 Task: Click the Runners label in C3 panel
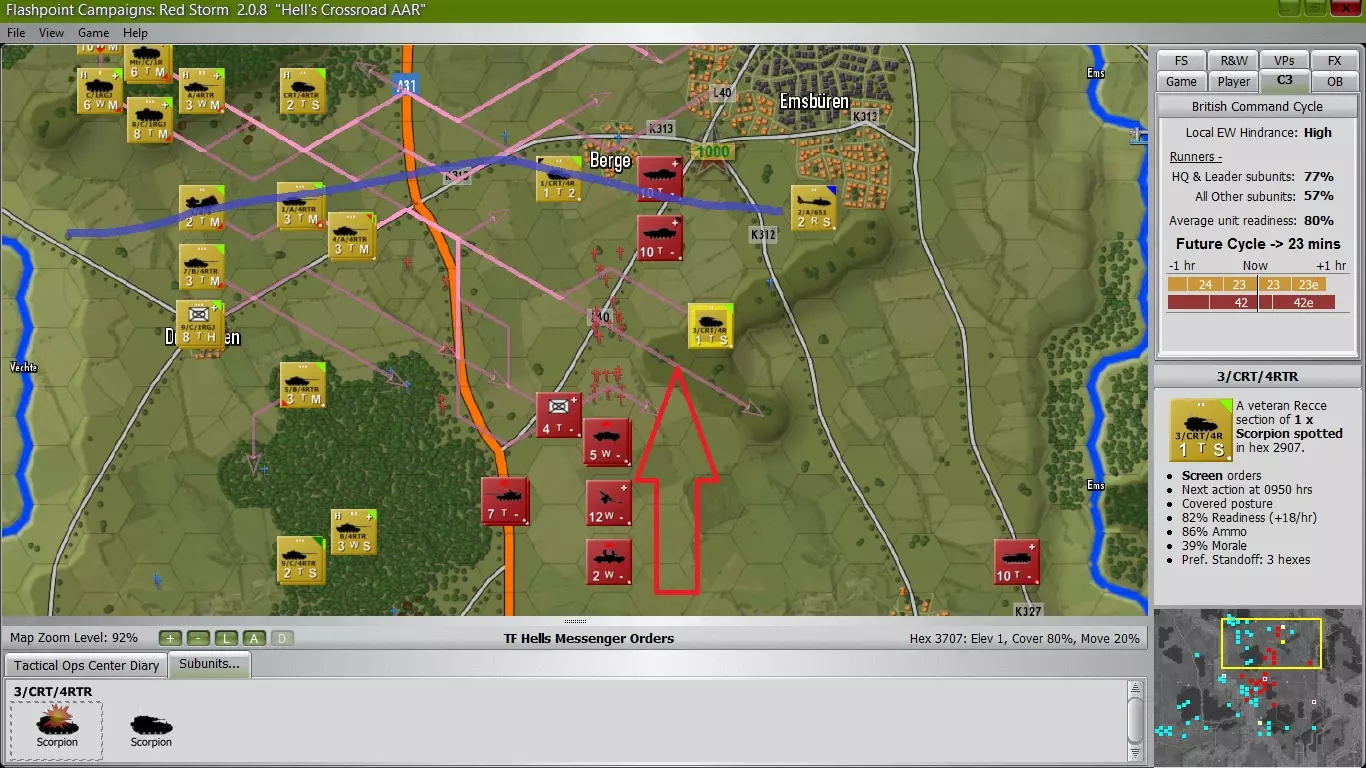[1196, 157]
